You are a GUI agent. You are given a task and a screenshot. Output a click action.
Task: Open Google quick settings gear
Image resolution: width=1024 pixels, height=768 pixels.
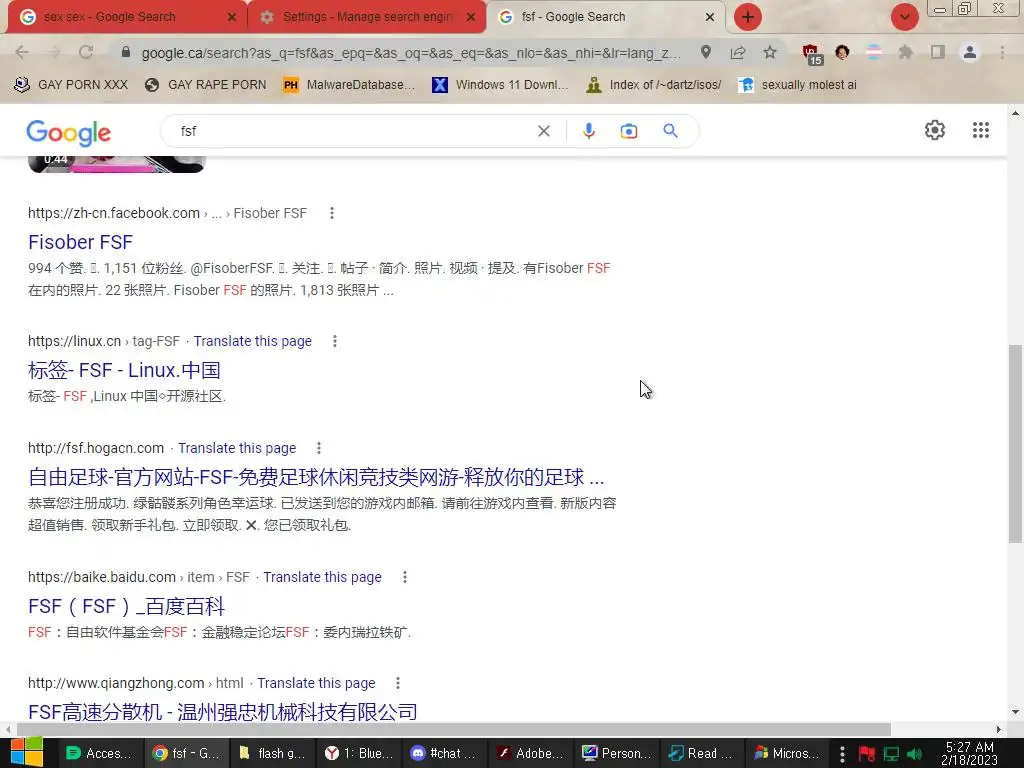pyautogui.click(x=935, y=130)
